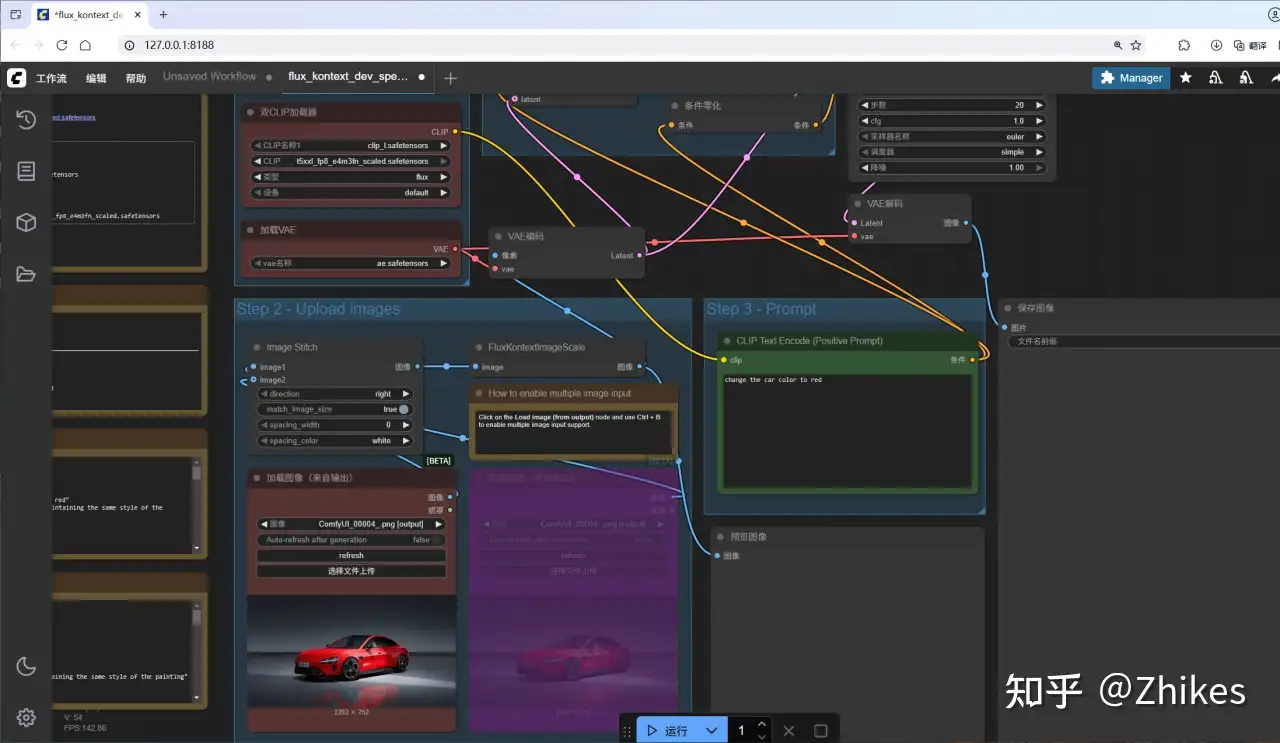
Task: Collapse the Image Stitch node via its dot
Action: (256, 348)
